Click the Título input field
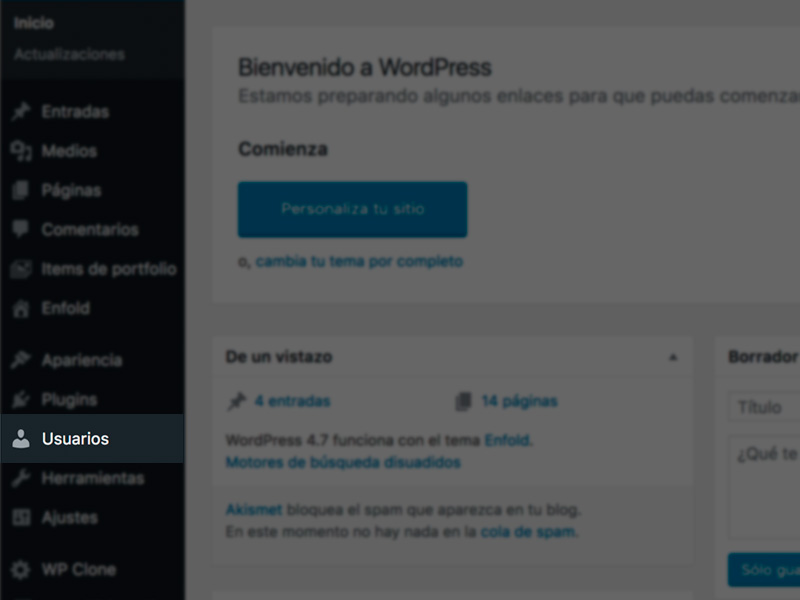The width and height of the screenshot is (800, 600). coord(764,407)
